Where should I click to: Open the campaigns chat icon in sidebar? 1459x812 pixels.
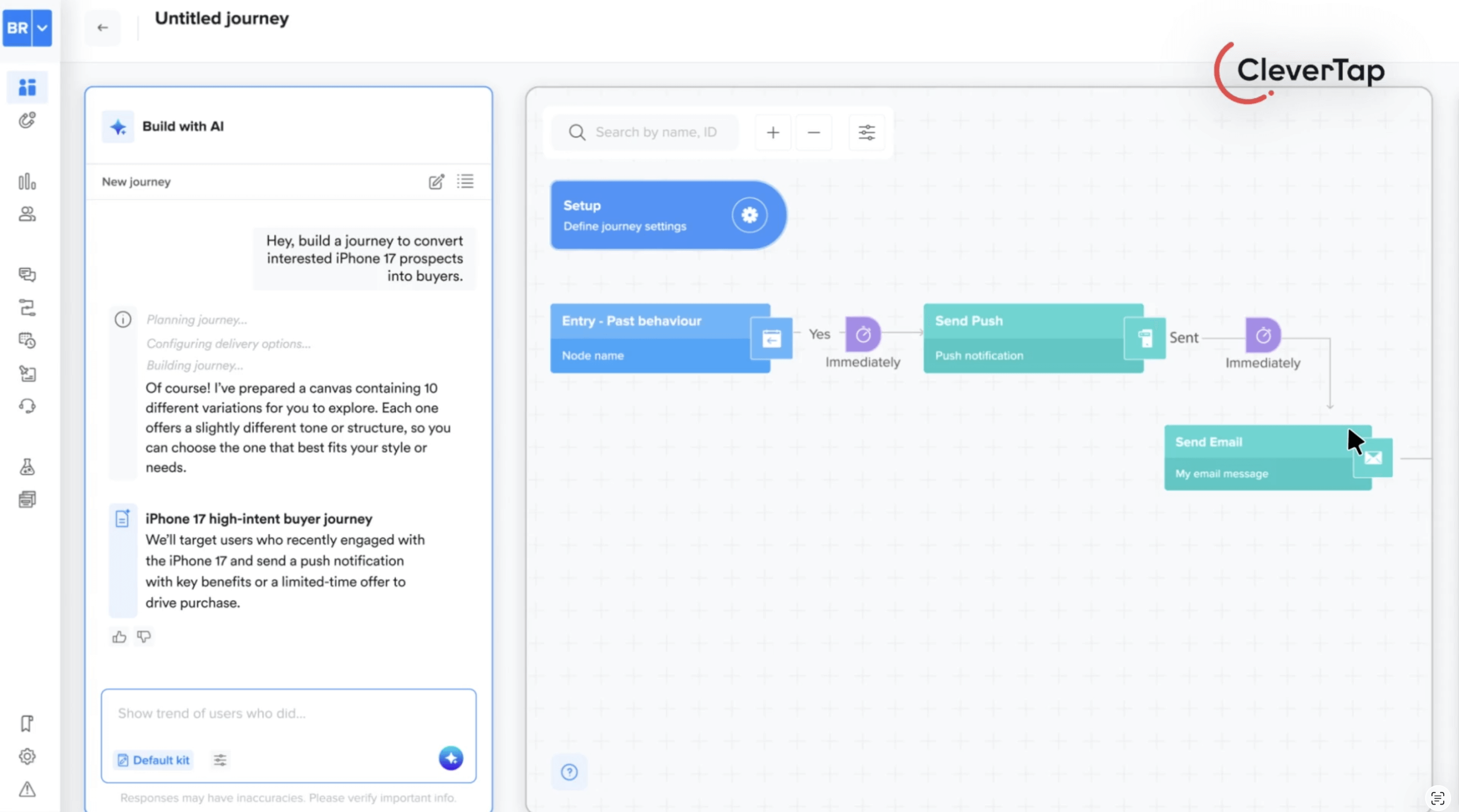[27, 275]
